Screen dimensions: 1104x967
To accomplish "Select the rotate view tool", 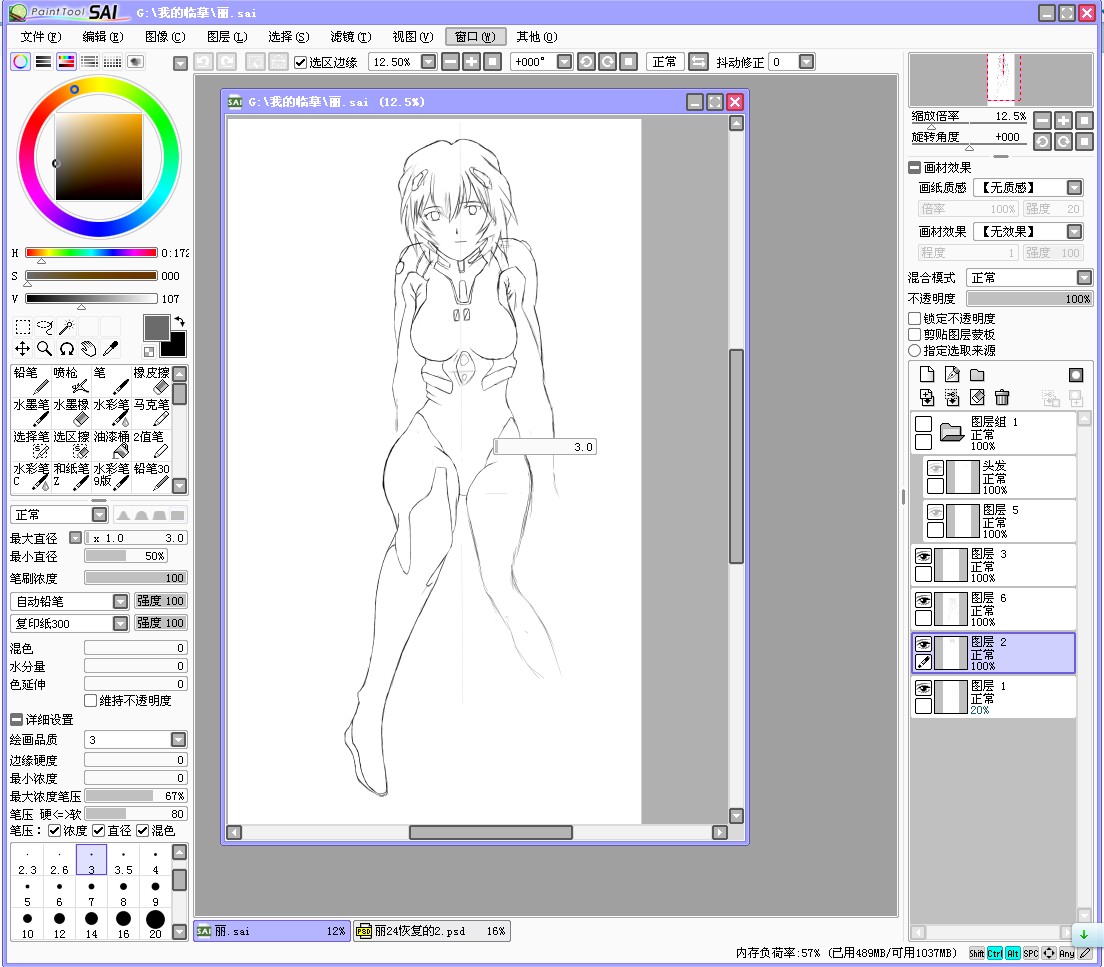I will point(66,349).
